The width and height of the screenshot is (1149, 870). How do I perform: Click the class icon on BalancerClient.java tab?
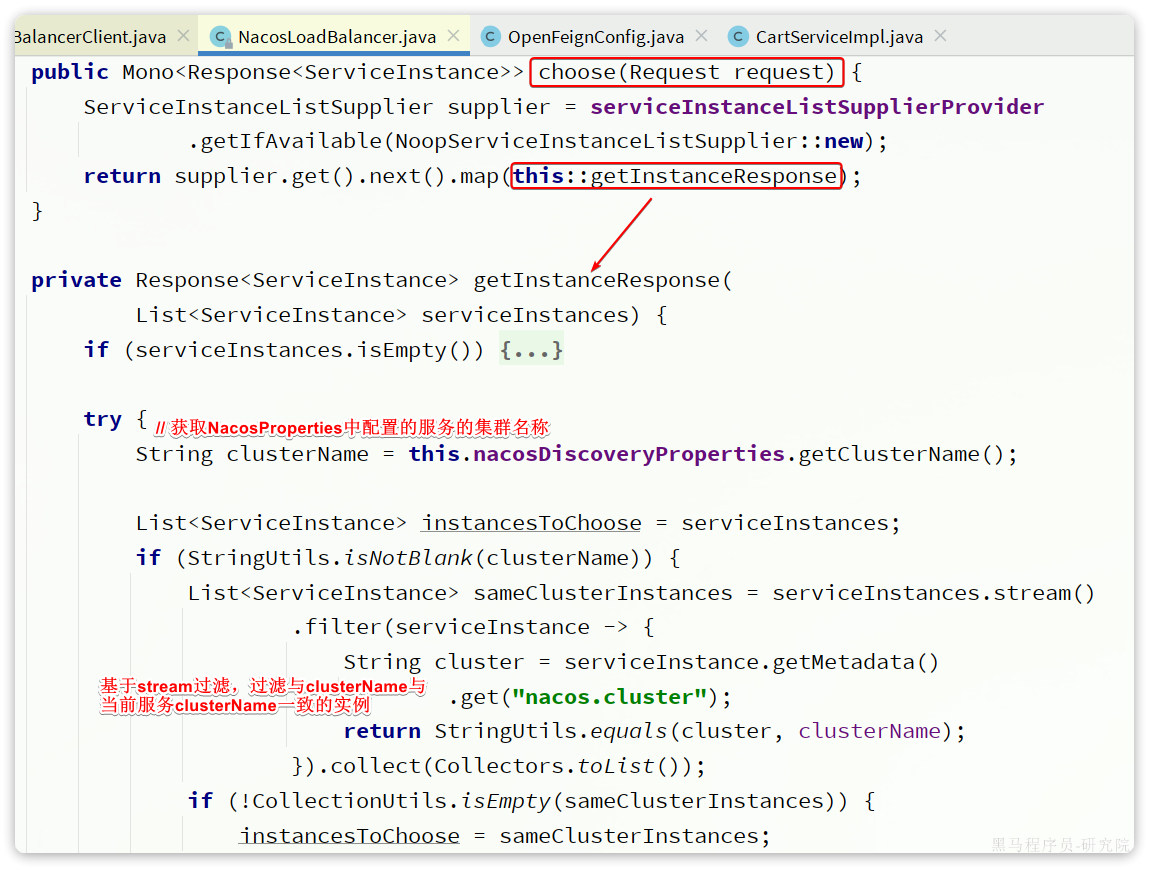tap(10, 36)
